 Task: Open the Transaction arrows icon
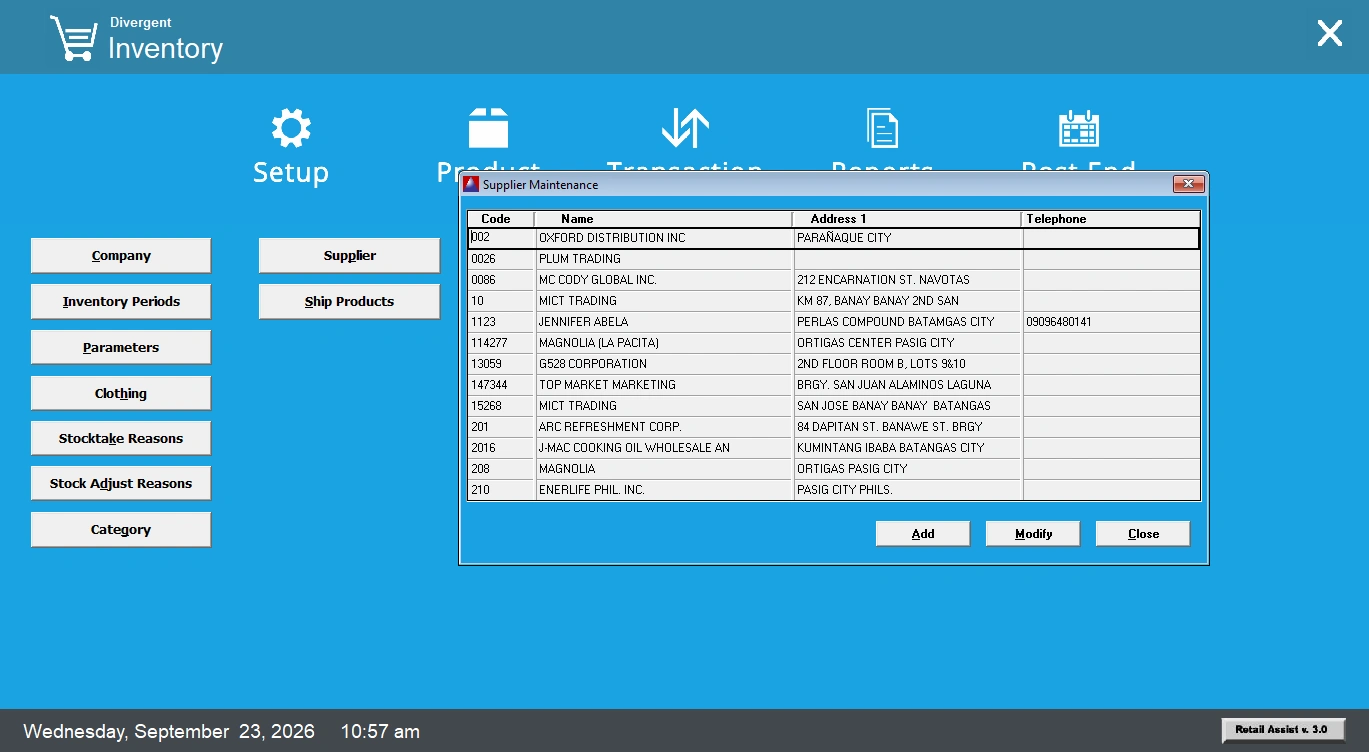[685, 128]
